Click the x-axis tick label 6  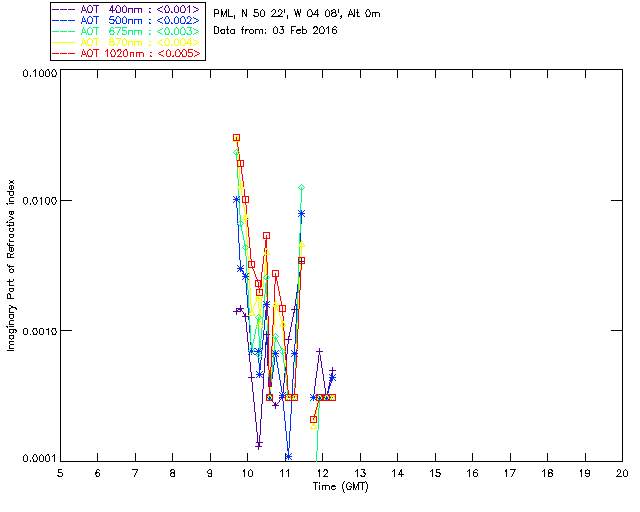pyautogui.click(x=98, y=473)
